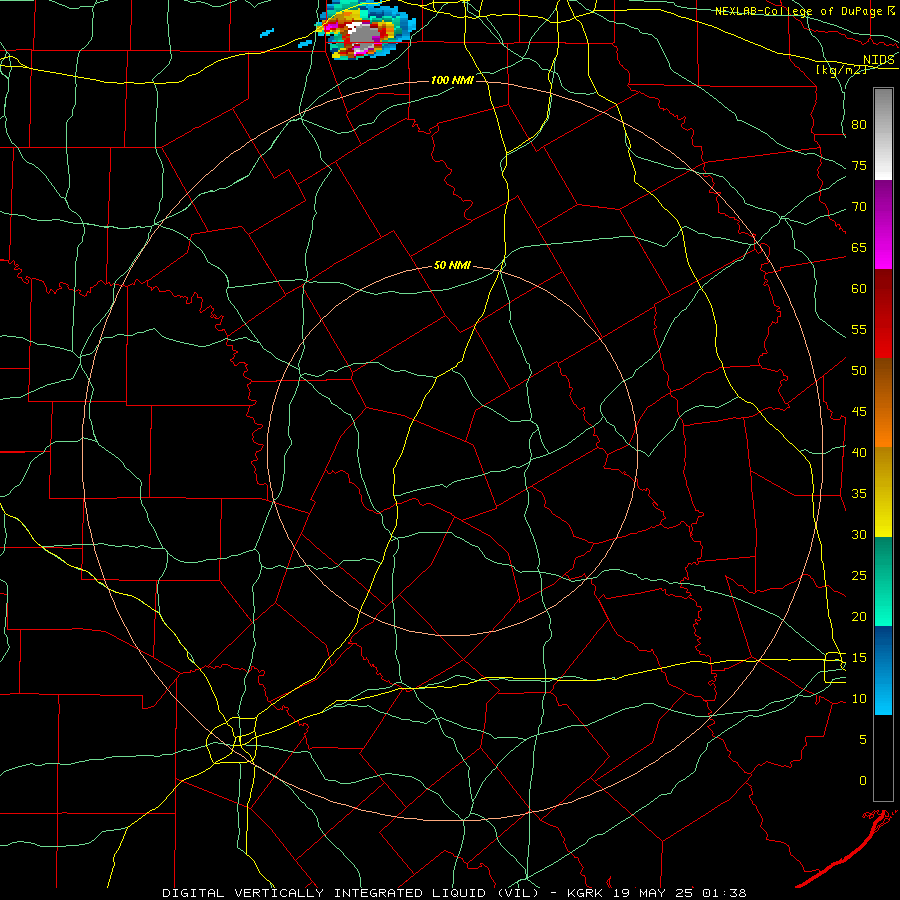Click the 30 value on the legend
The width and height of the screenshot is (900, 900).
coord(859,535)
